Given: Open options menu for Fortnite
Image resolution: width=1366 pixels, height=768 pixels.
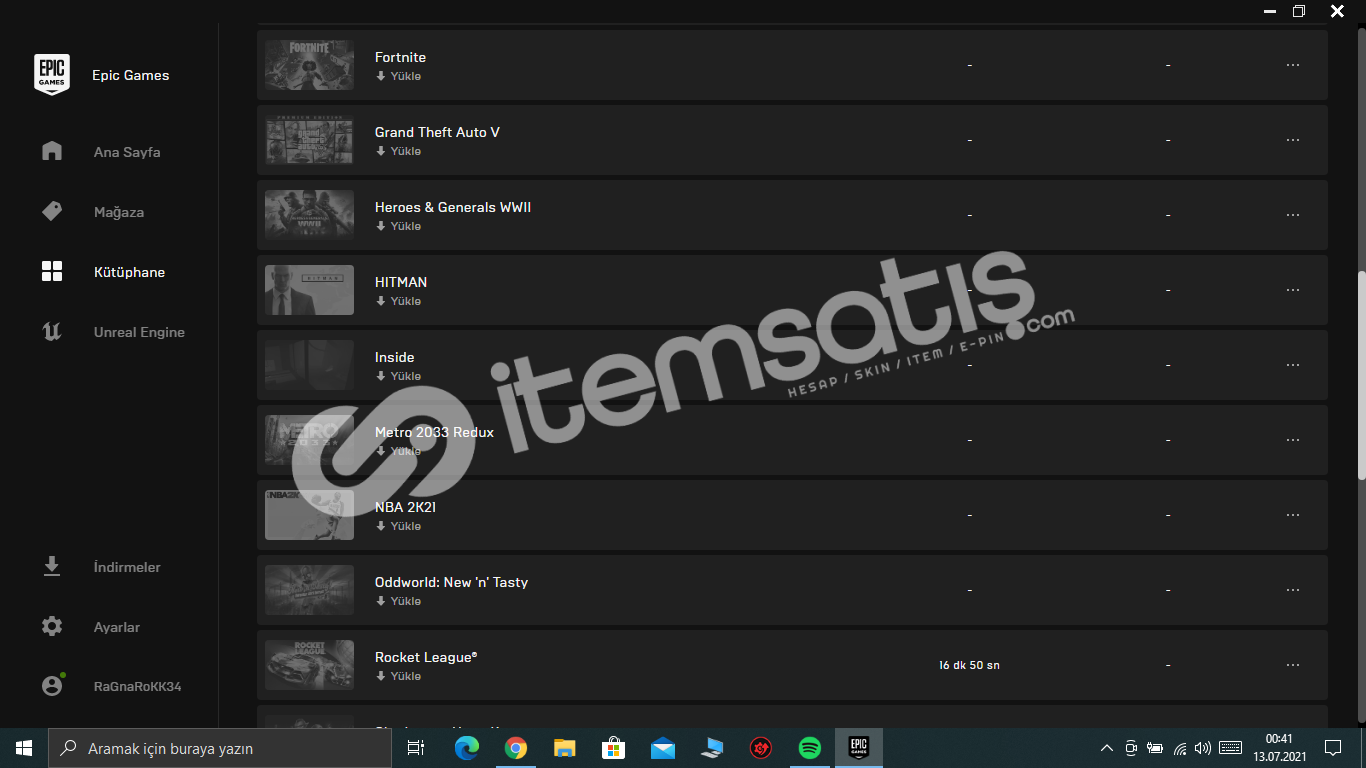Looking at the screenshot, I should tap(1293, 65).
